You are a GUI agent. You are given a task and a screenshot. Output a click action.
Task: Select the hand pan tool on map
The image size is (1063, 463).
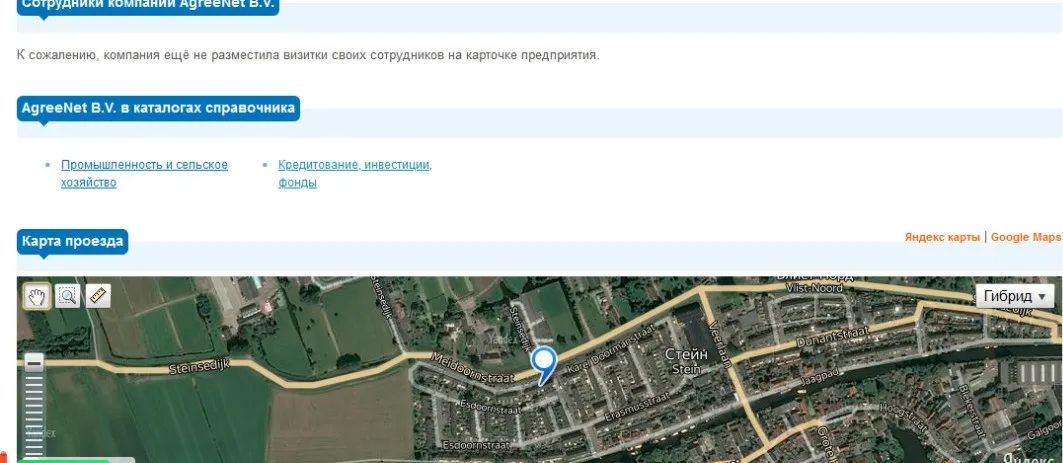pyautogui.click(x=38, y=295)
